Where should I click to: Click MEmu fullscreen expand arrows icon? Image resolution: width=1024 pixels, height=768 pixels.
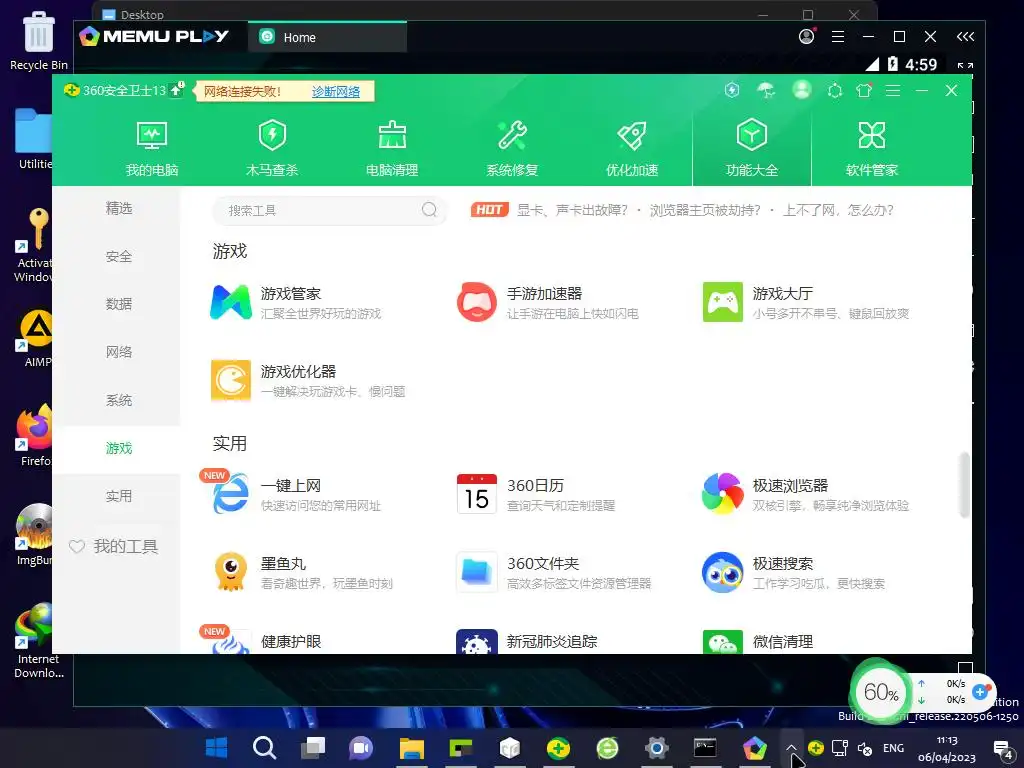pos(965,65)
